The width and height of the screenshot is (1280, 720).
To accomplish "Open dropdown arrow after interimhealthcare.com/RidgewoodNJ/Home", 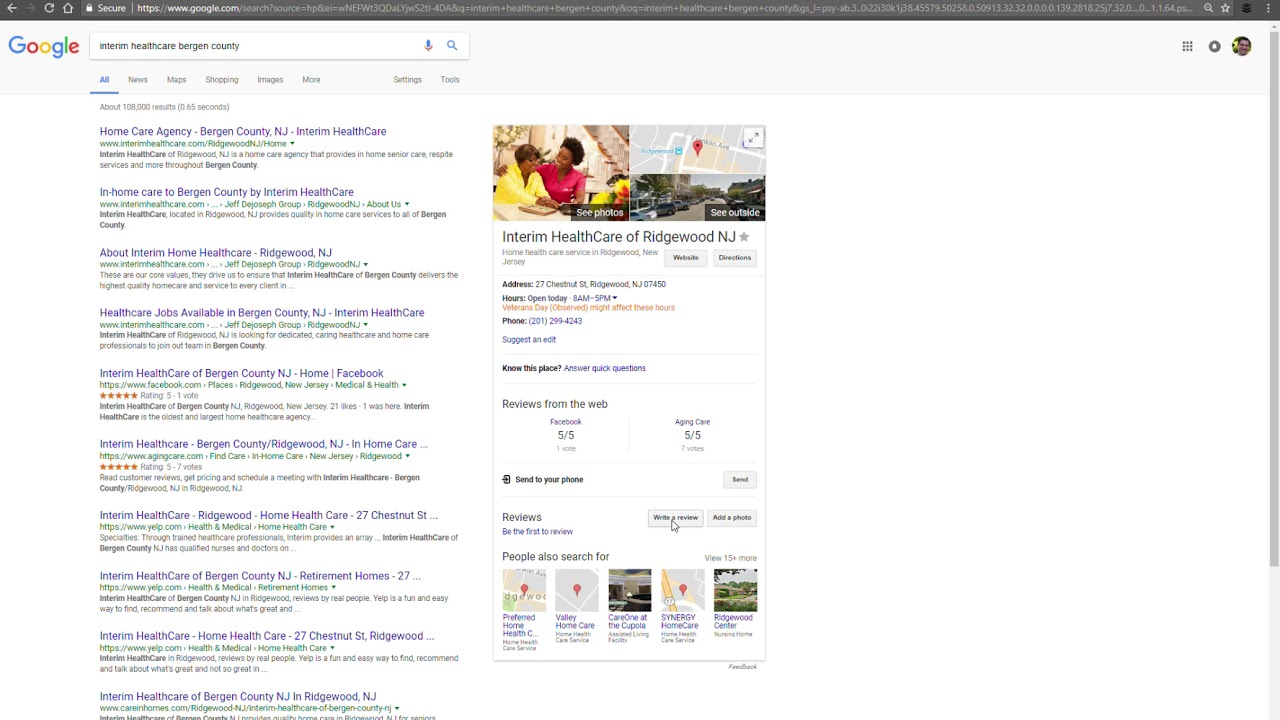I will tap(292, 144).
